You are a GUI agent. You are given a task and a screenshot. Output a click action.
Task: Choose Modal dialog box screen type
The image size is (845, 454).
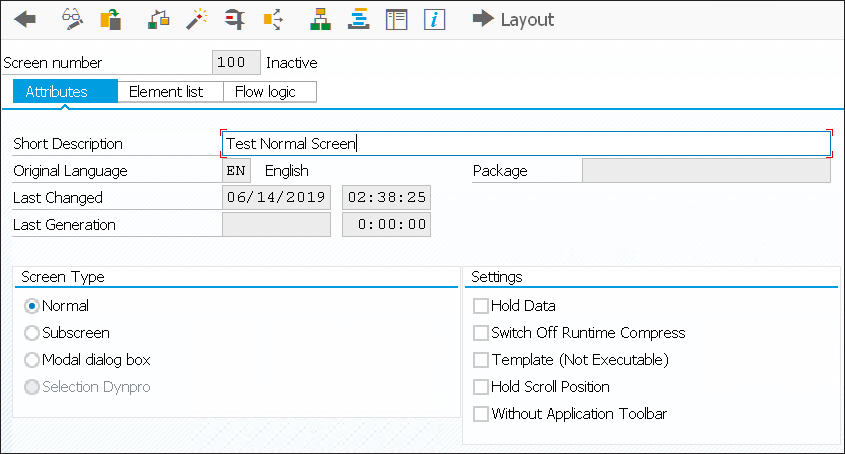(x=32, y=360)
